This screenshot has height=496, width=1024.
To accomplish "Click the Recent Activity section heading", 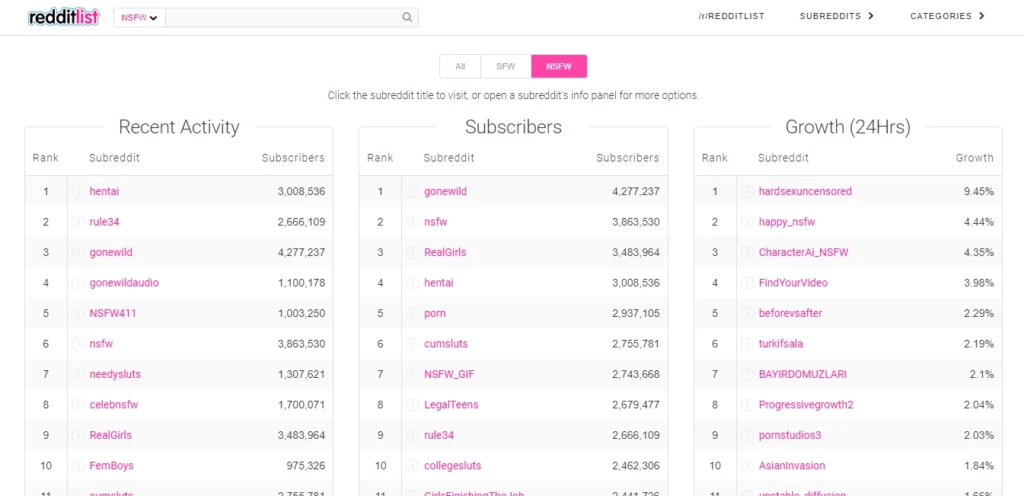I will [x=179, y=127].
